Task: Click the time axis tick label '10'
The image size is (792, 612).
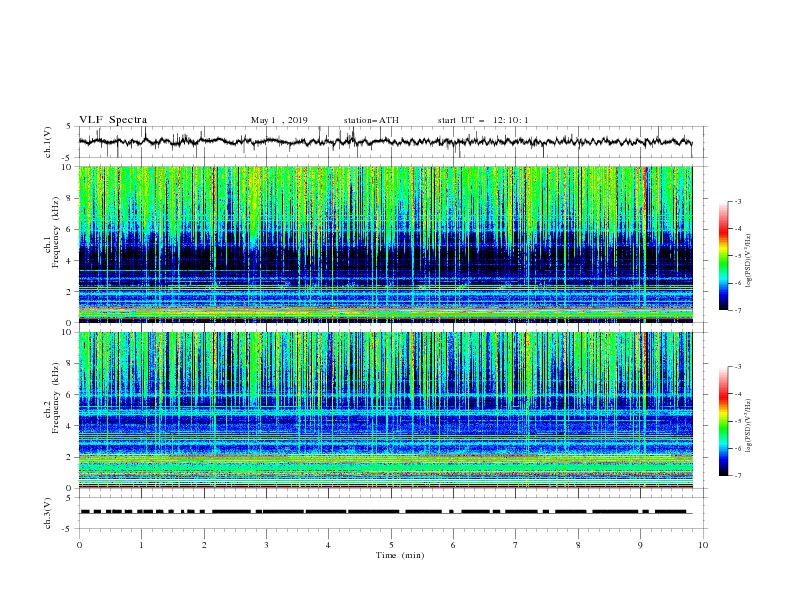Action: (x=703, y=545)
